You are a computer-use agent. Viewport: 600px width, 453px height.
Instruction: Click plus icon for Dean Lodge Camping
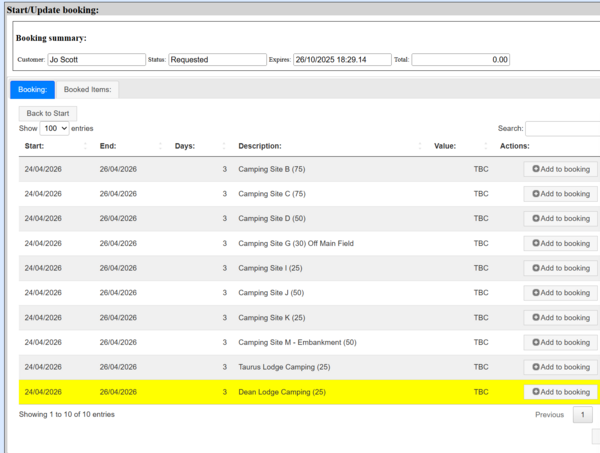pyautogui.click(x=536, y=392)
